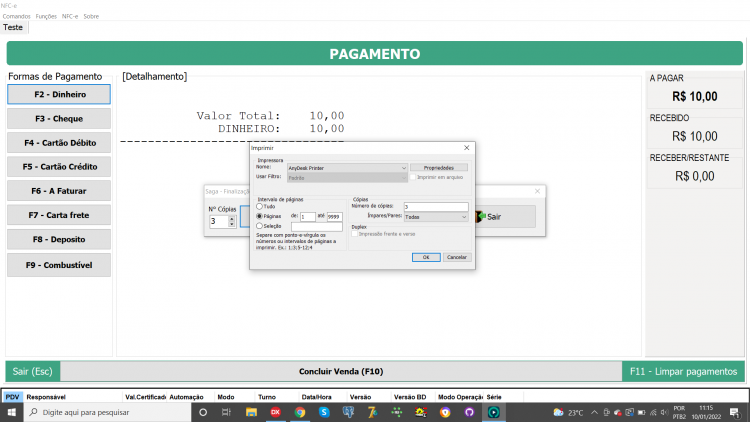750x422 pixels.
Task: Open Google Chrome from the taskbar
Action: [x=300, y=412]
